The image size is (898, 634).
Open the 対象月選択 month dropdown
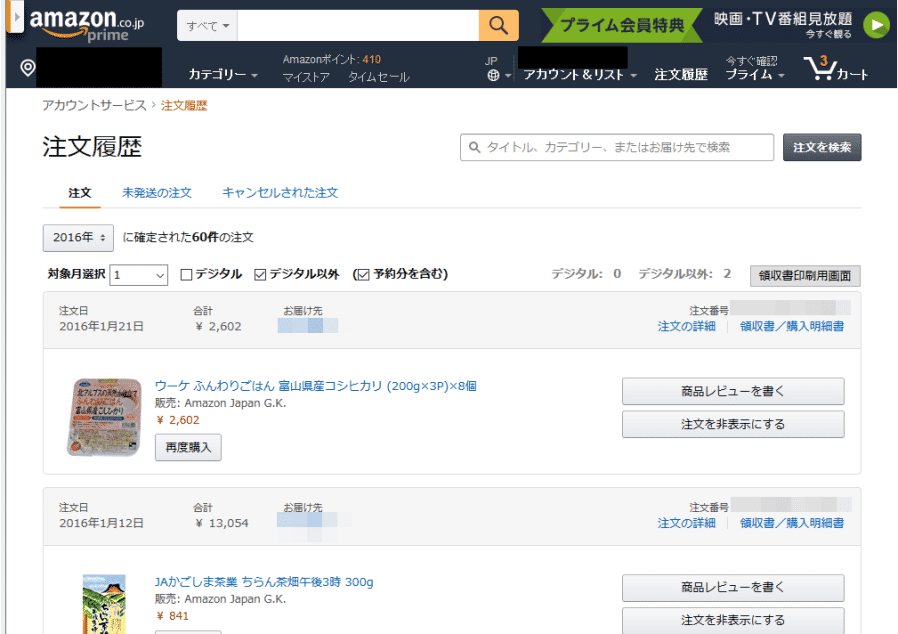point(138,275)
